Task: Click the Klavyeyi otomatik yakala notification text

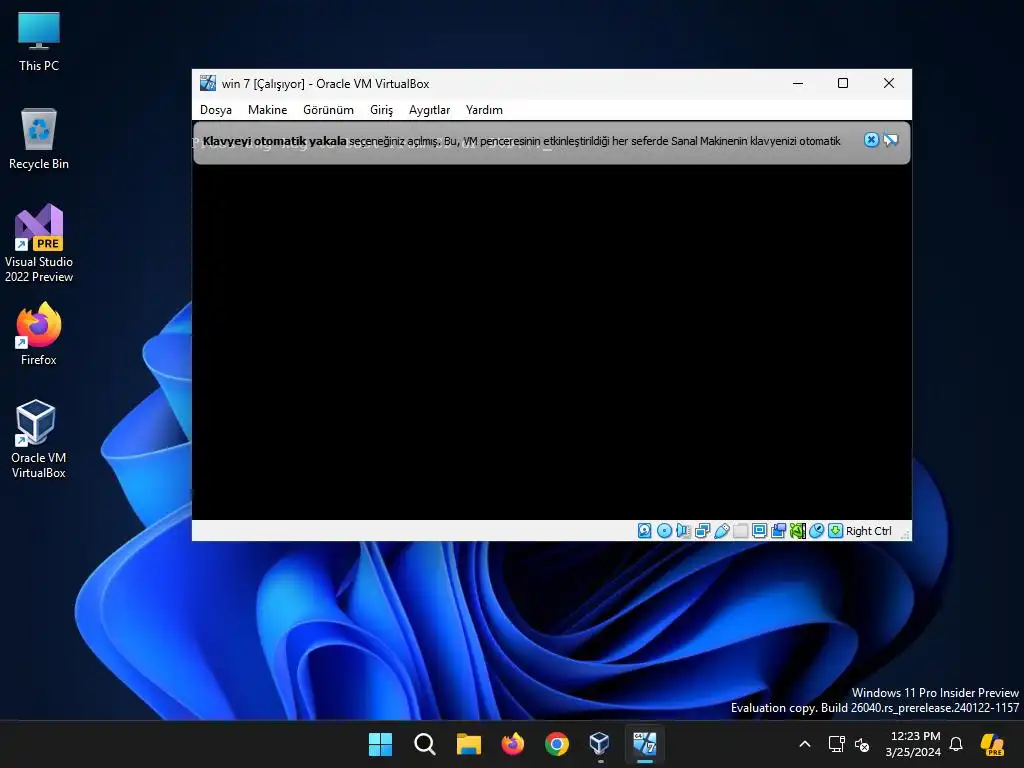Action: 274,141
